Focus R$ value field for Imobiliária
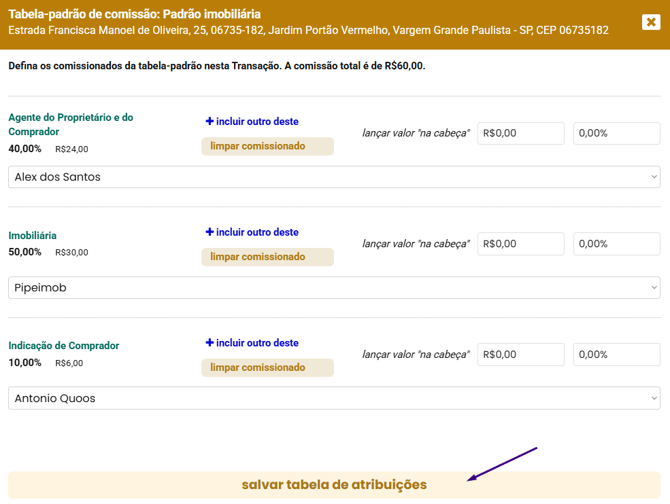 [x=520, y=243]
